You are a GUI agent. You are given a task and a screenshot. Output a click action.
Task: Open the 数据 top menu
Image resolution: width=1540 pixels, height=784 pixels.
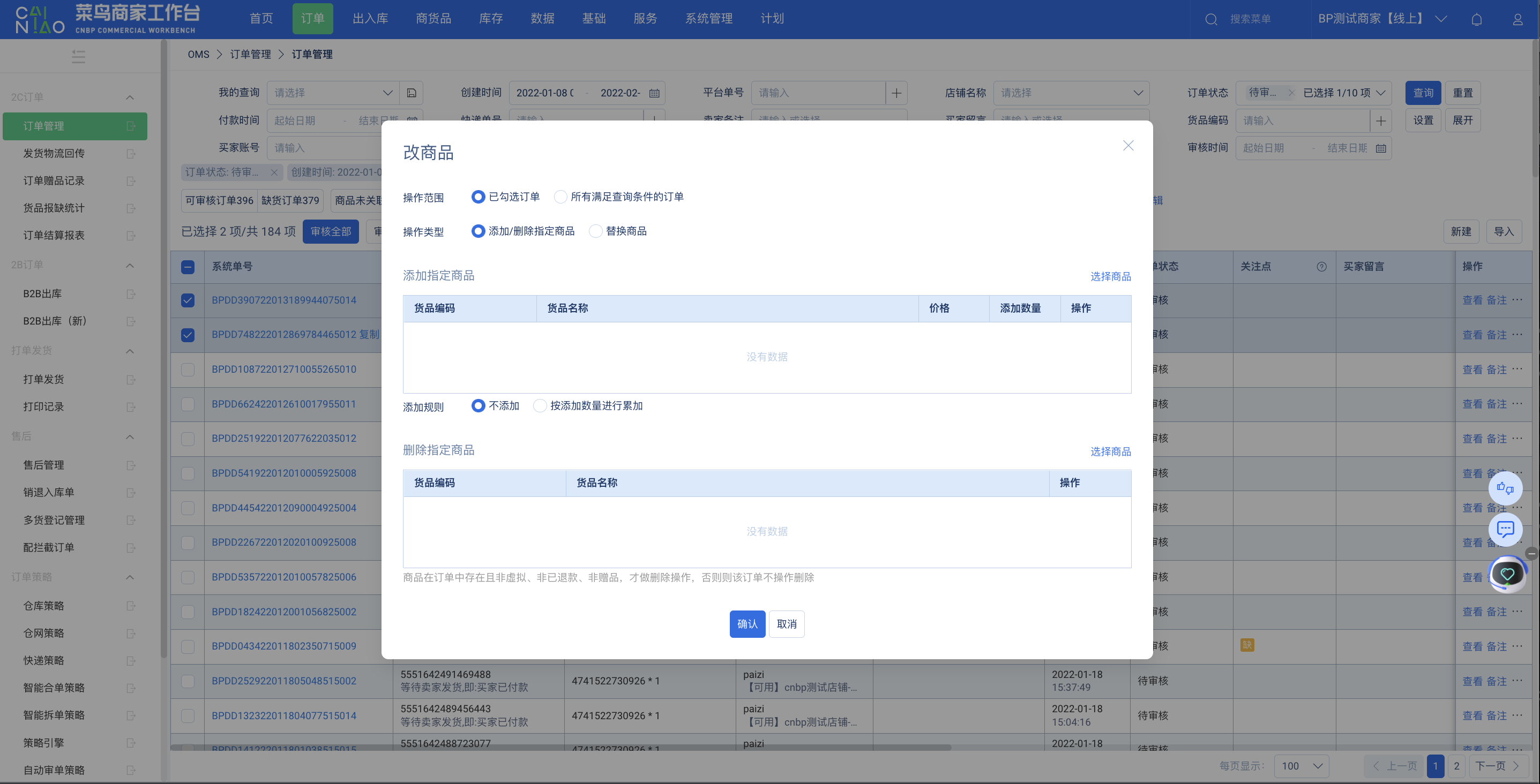[x=542, y=19]
